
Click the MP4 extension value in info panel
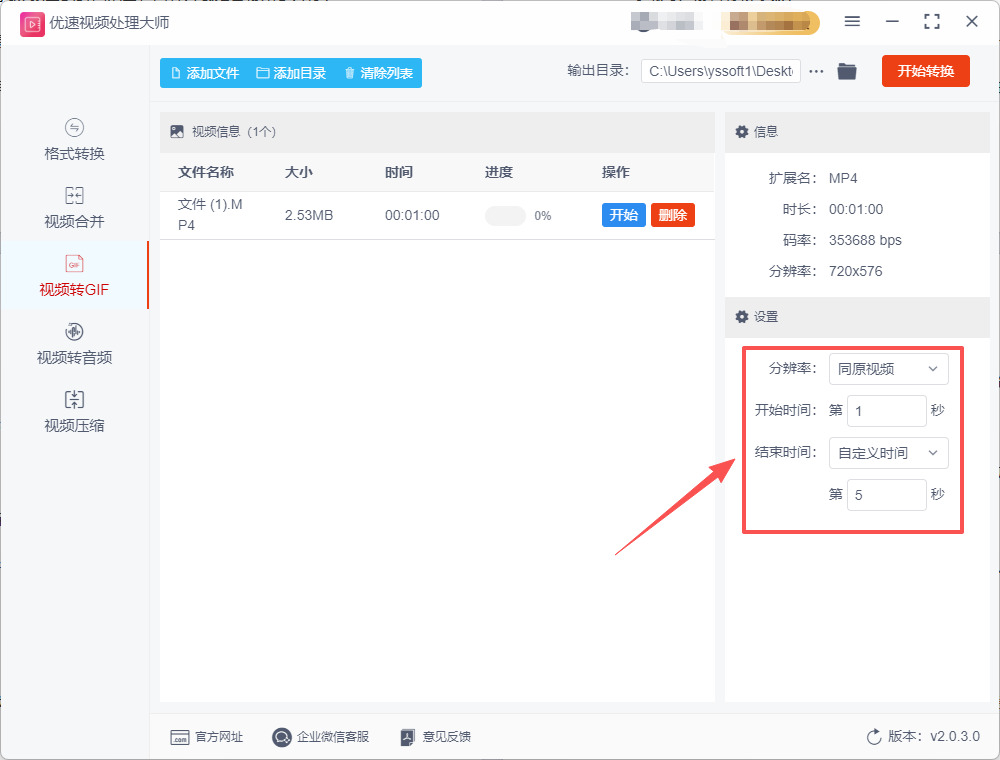pyautogui.click(x=842, y=179)
